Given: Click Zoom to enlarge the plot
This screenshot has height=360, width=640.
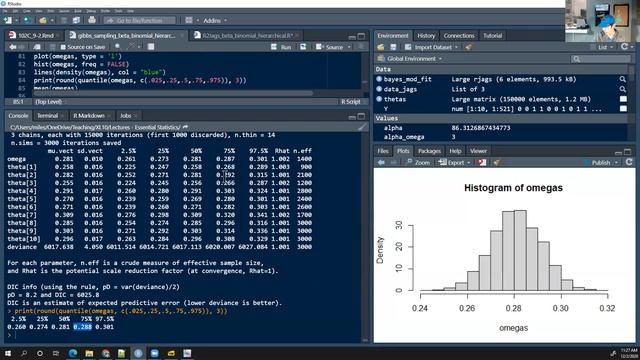Looking at the screenshot, I should [418, 162].
